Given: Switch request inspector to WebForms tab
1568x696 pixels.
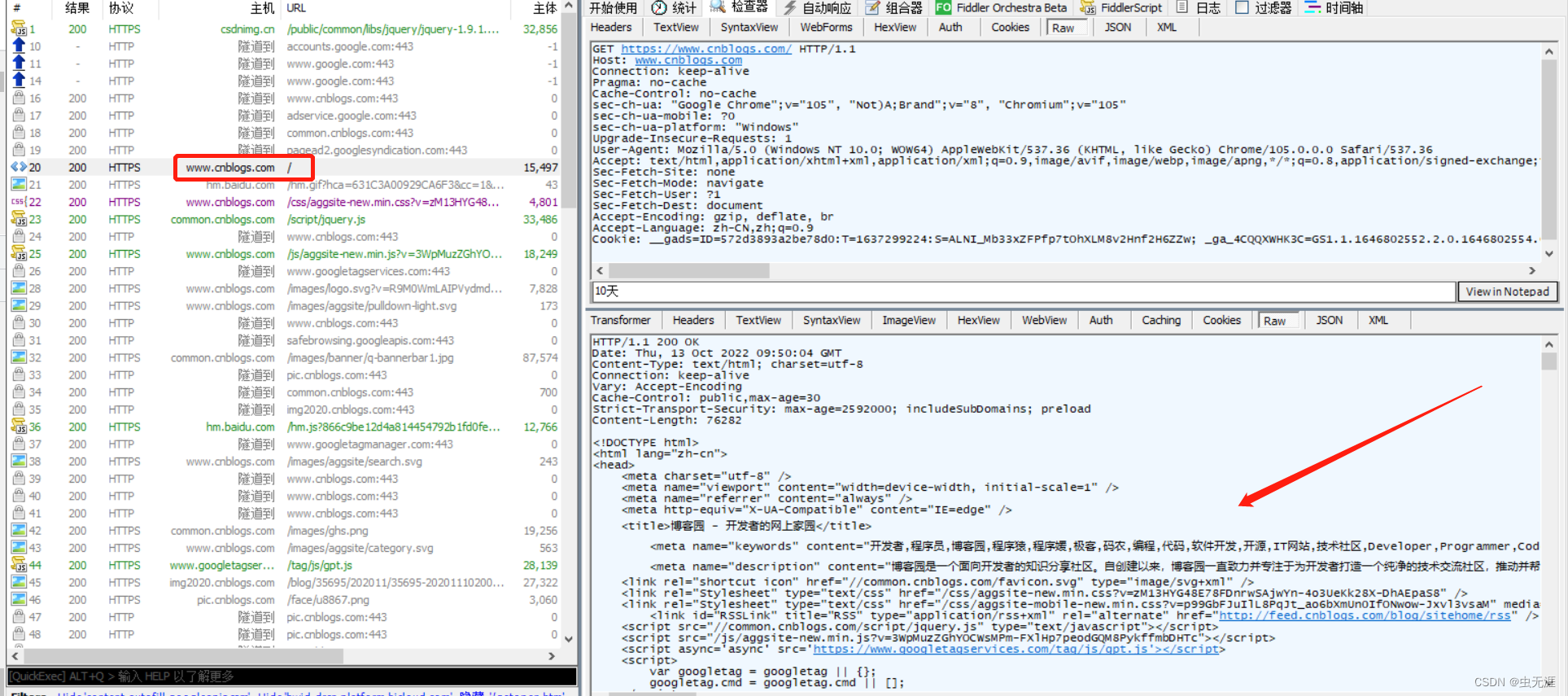Looking at the screenshot, I should 826,28.
